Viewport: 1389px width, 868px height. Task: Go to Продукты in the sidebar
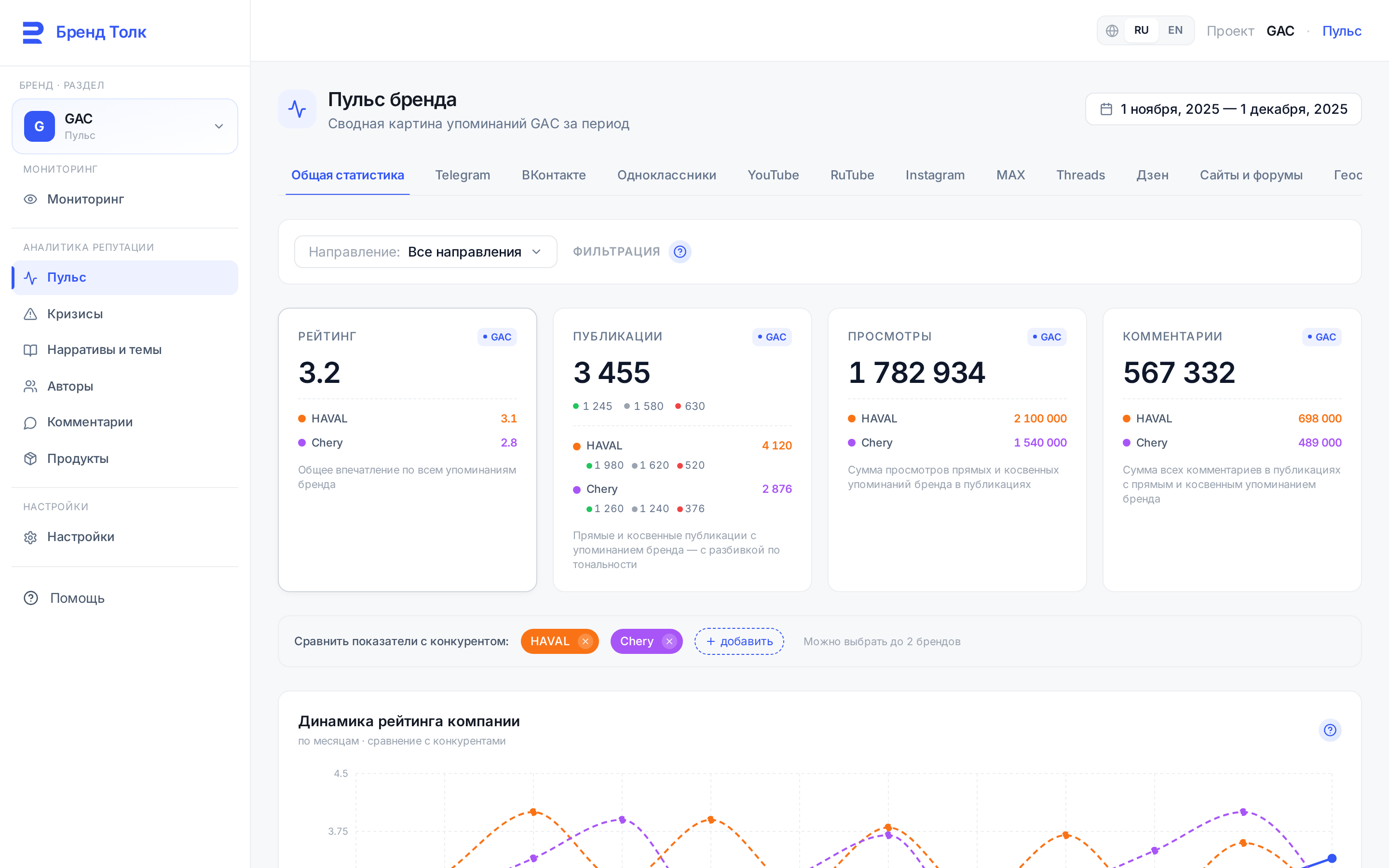[124, 459]
